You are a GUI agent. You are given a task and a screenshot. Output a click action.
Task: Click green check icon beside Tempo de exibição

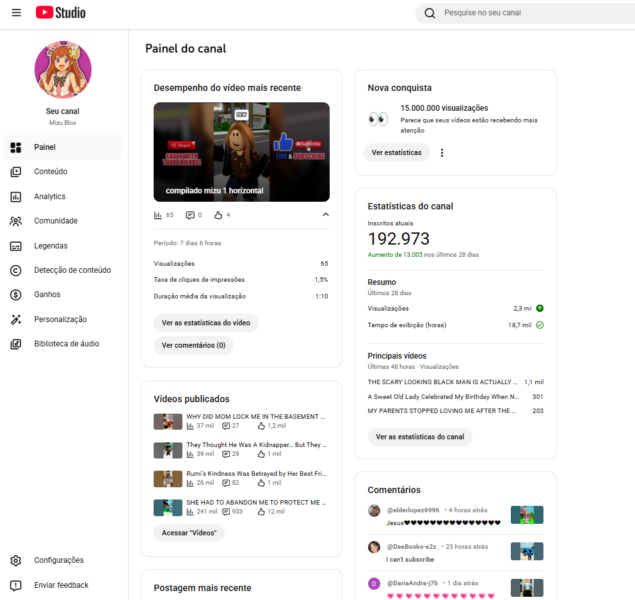click(540, 325)
